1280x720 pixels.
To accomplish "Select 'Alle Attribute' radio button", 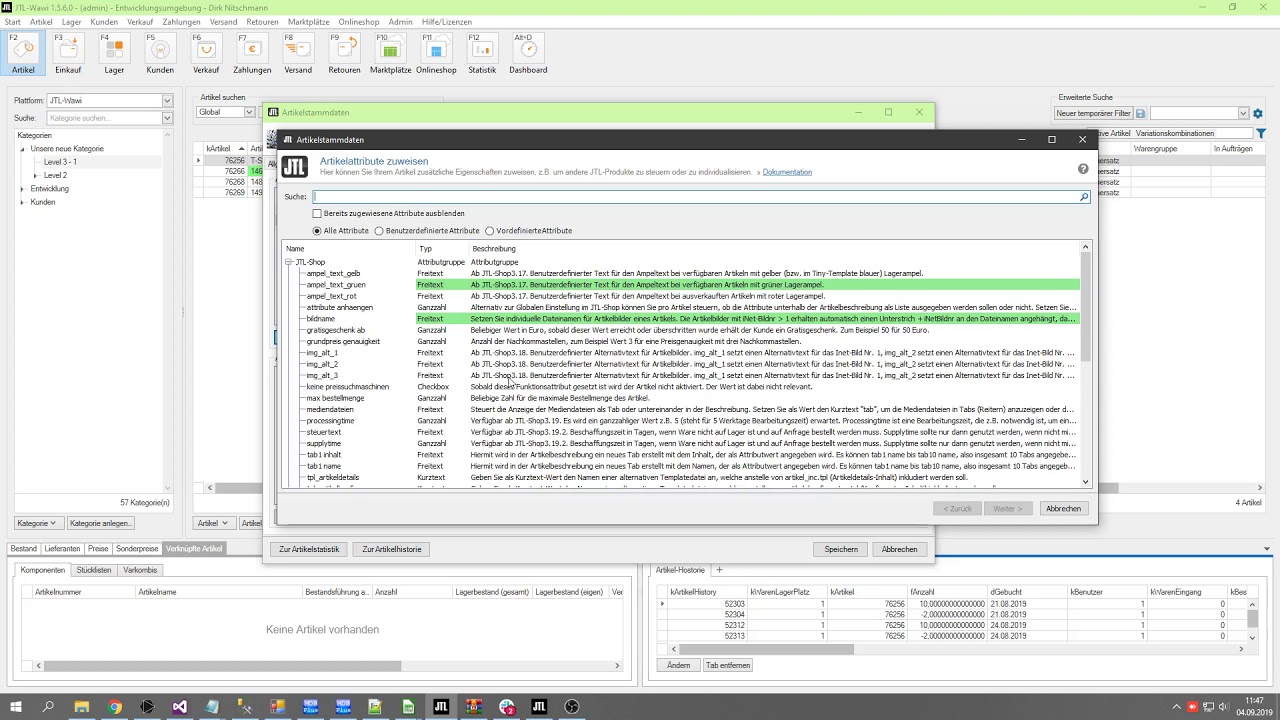I will tap(317, 230).
